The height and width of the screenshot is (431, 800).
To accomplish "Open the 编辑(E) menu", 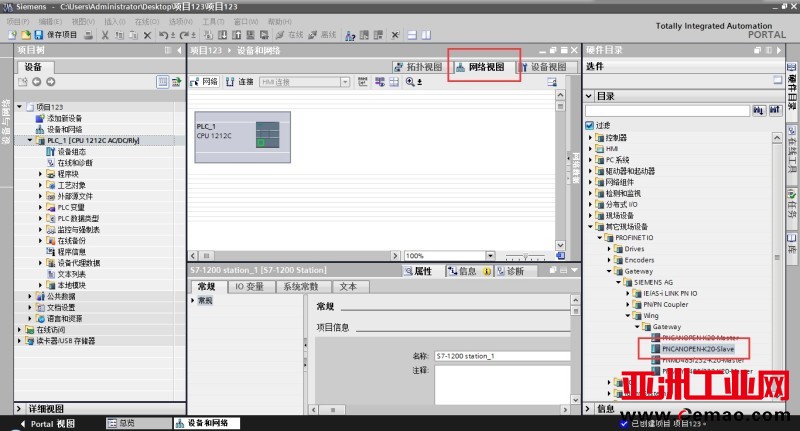I will coord(50,21).
